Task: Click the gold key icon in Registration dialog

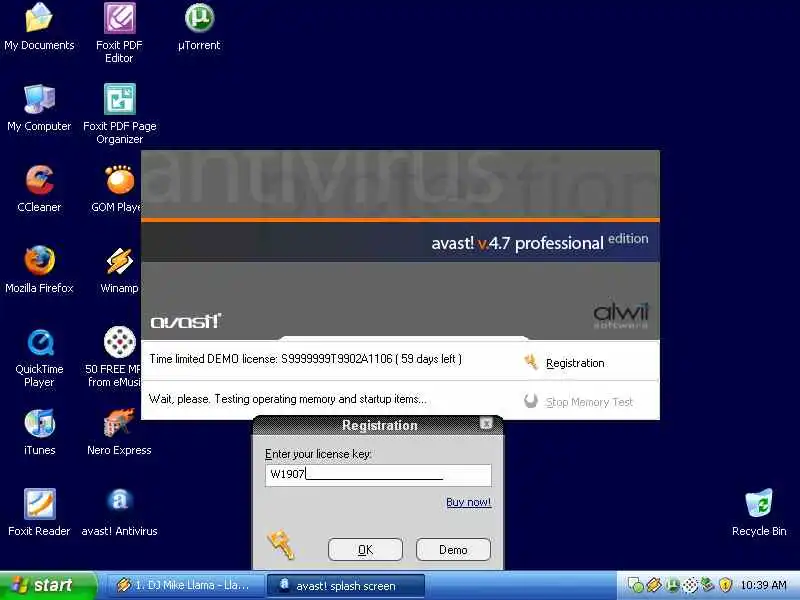Action: pyautogui.click(x=280, y=544)
